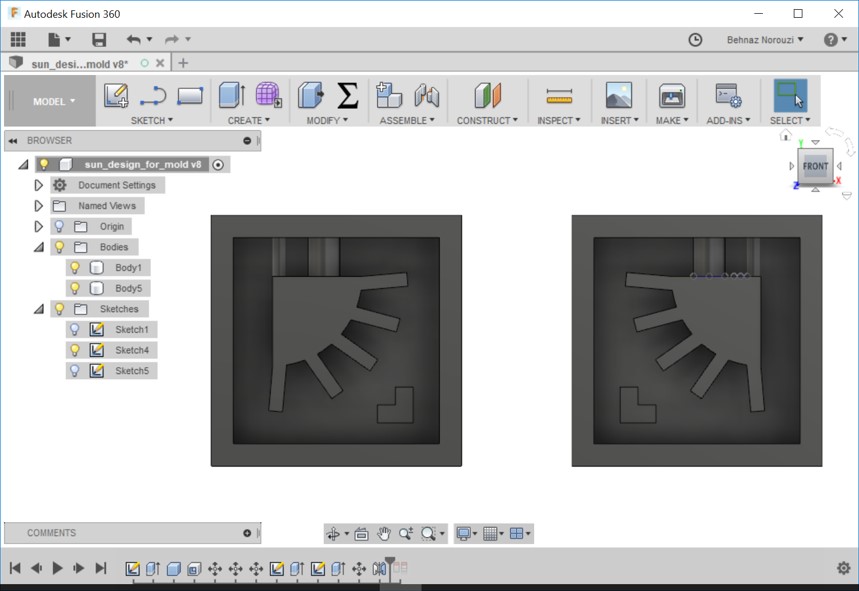Image resolution: width=859 pixels, height=591 pixels.
Task: Collapse Bodies folder node
Action: click(x=38, y=247)
